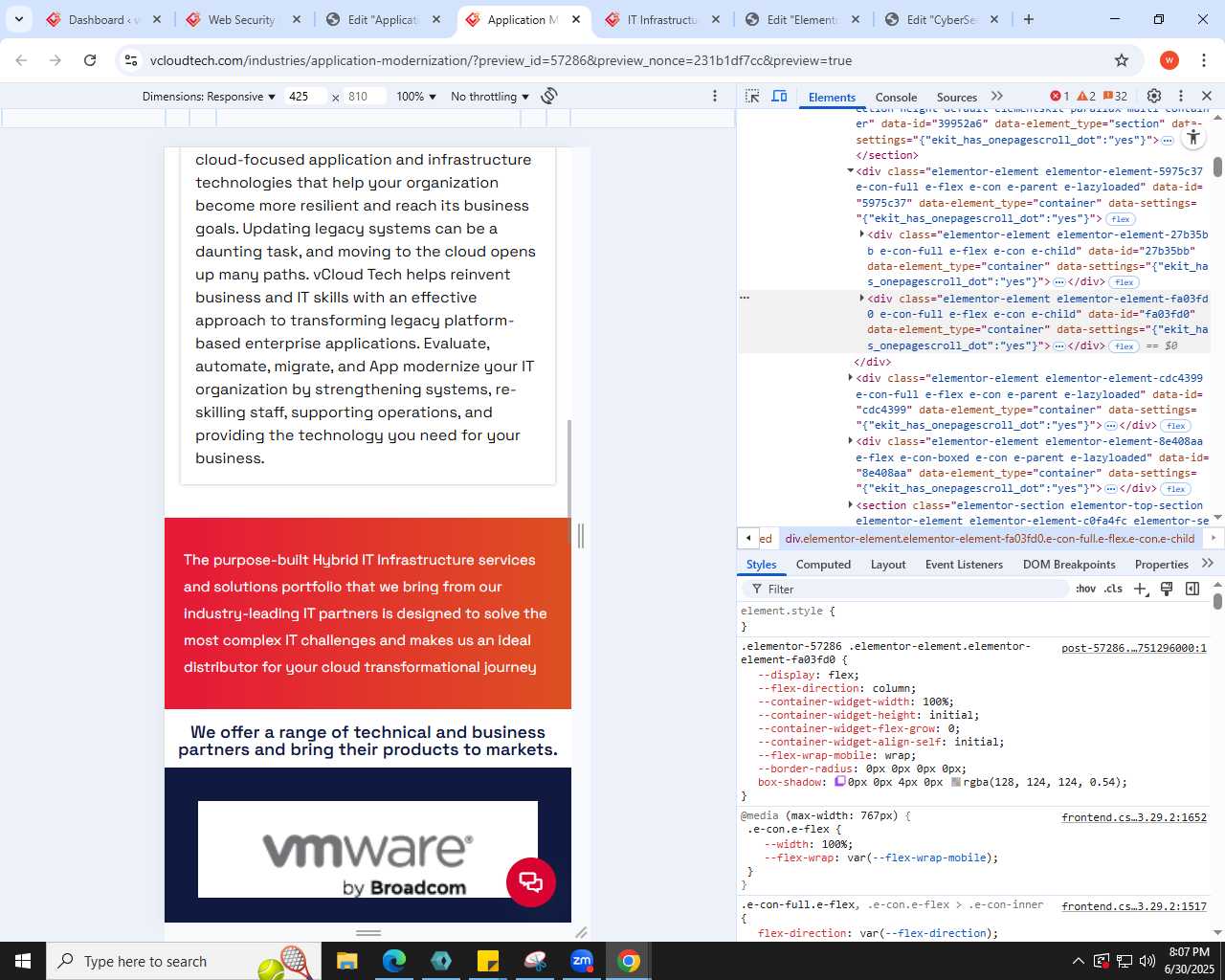Image resolution: width=1225 pixels, height=980 pixels.
Task: Open the post-57286 stylesheet source link
Action: coord(1134,648)
